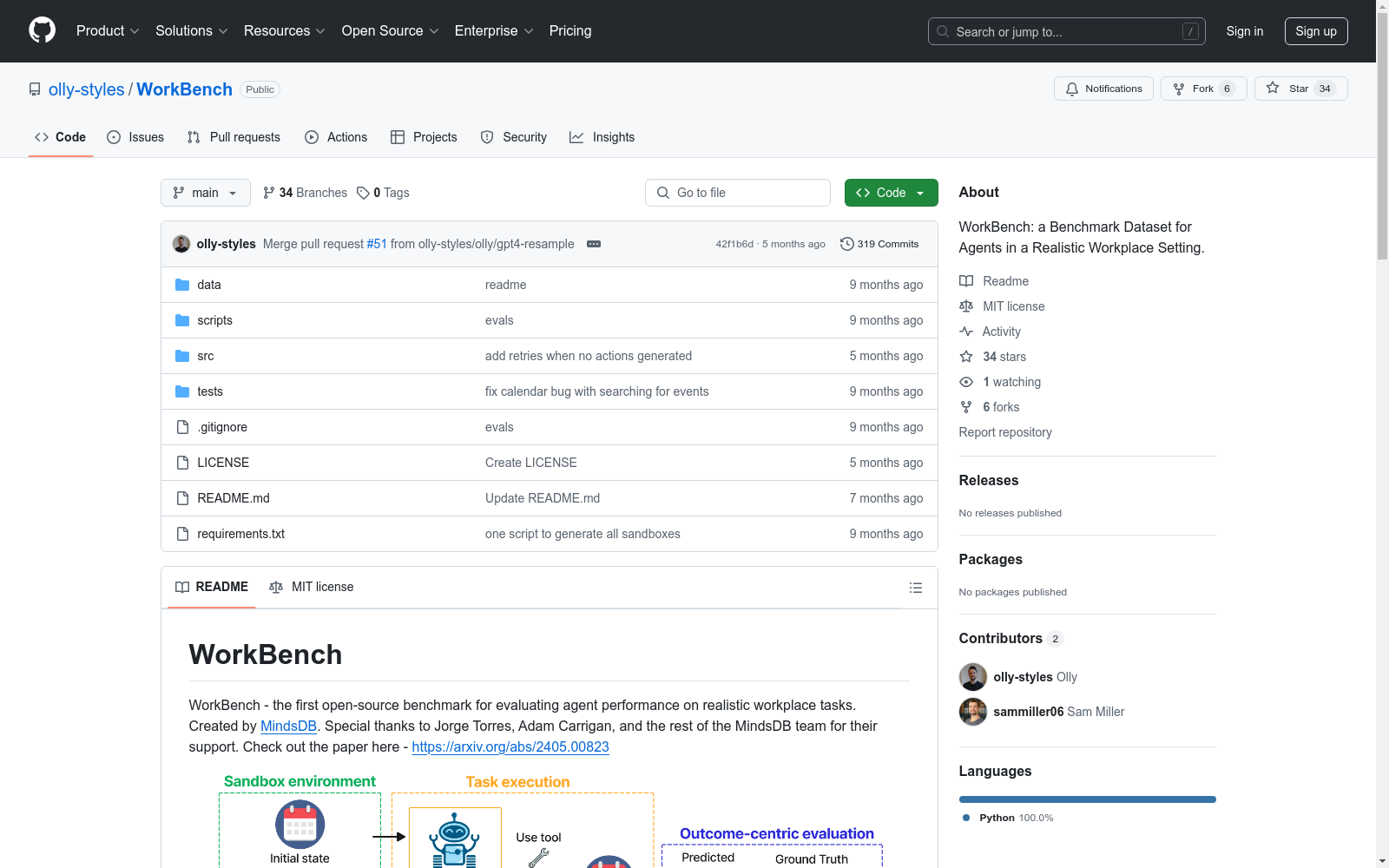
Task: Fork the repository
Action: point(1203,89)
